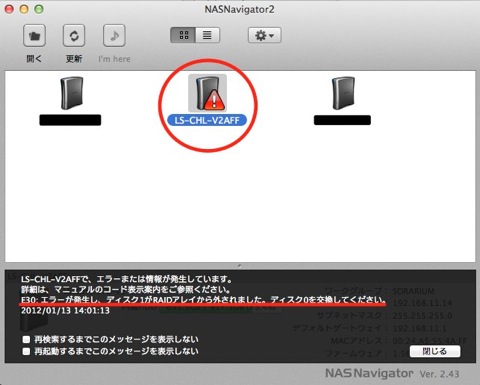Click the 開く open folder icon

tap(34, 36)
